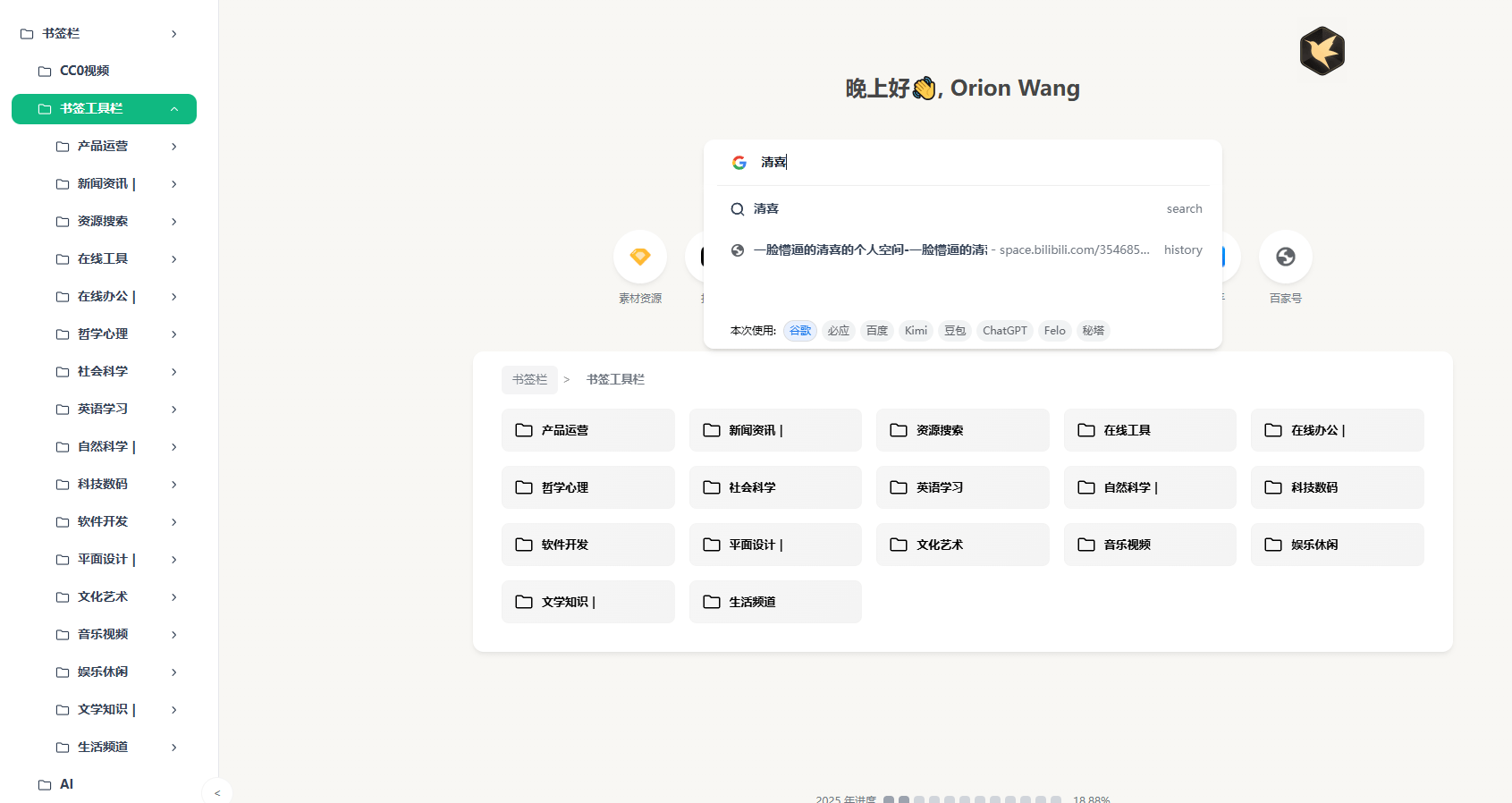
Task: Expand the top 书签栏 chevron in sidebar
Action: pyautogui.click(x=174, y=34)
